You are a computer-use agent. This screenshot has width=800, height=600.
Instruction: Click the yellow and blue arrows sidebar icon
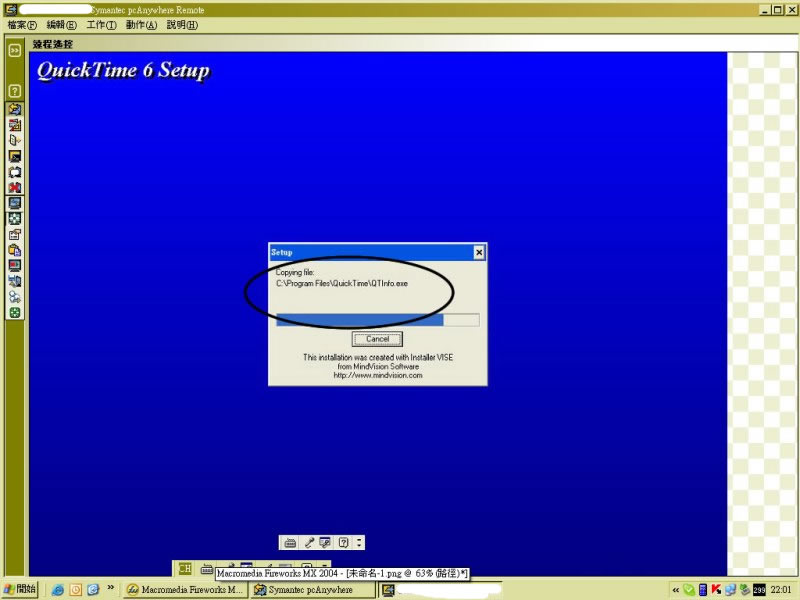point(15,109)
